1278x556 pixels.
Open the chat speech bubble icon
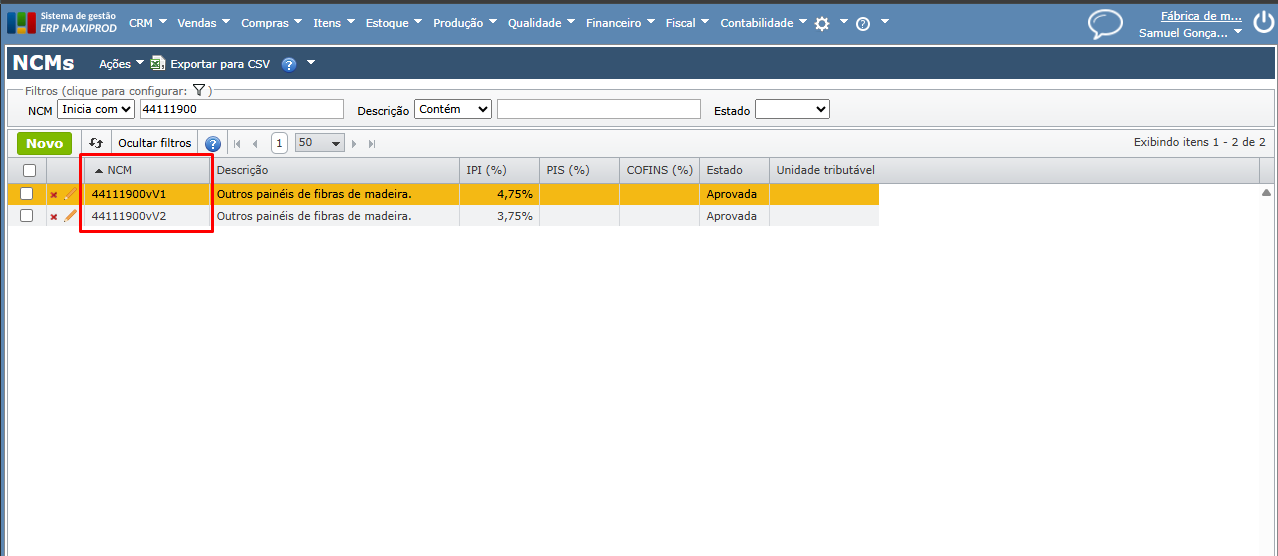(1105, 24)
